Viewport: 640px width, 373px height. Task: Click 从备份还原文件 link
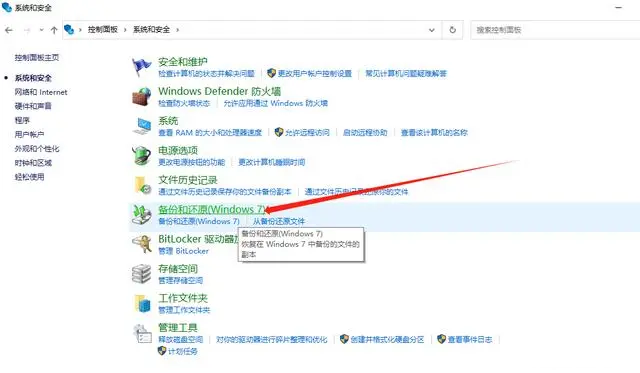[x=279, y=221]
